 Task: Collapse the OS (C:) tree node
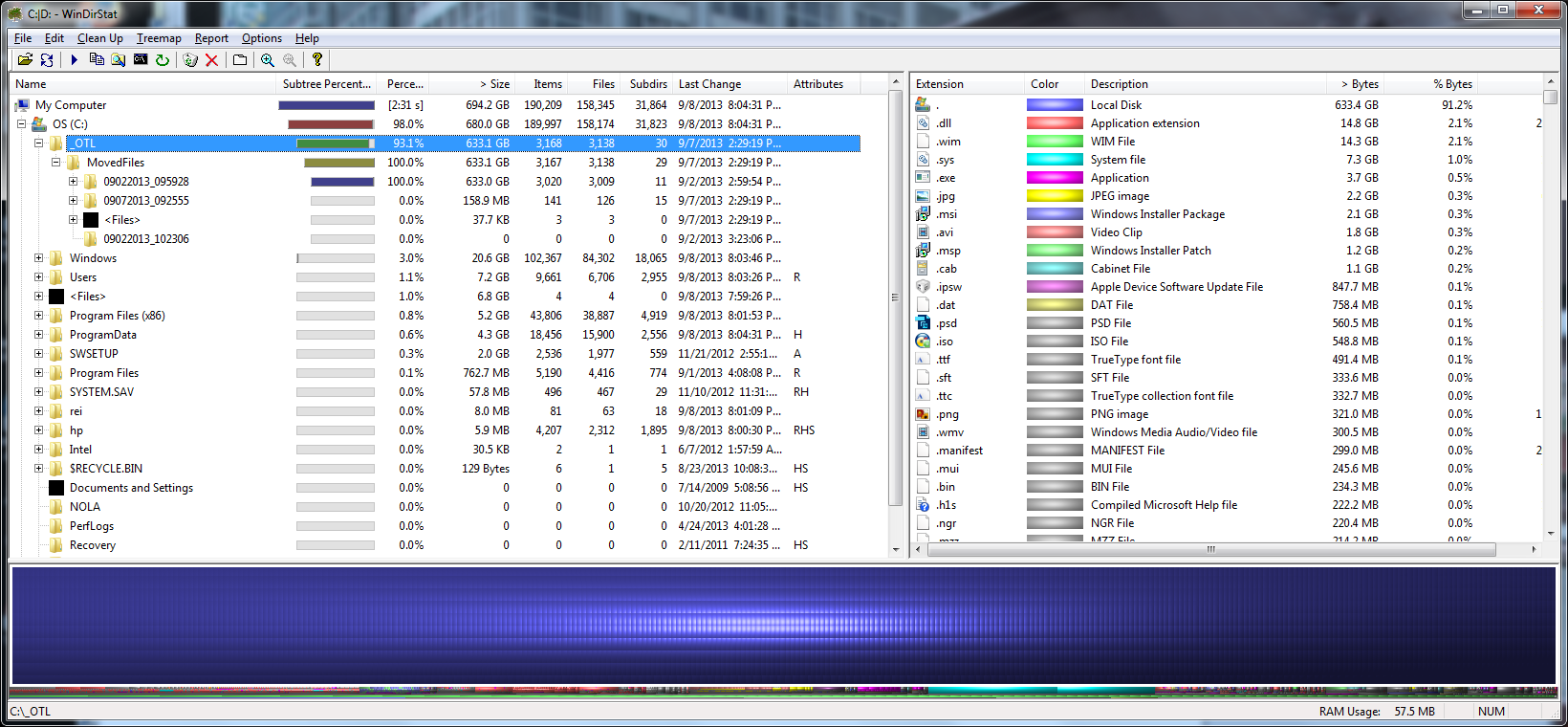pyautogui.click(x=21, y=124)
